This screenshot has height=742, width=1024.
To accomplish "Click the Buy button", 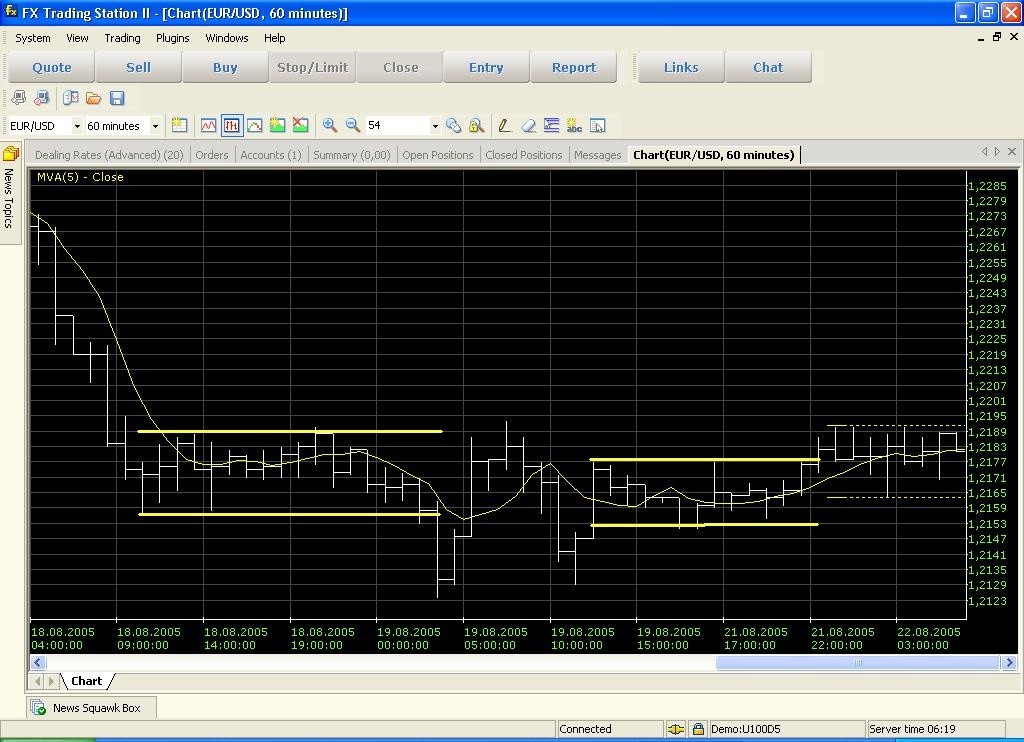I will coord(225,67).
